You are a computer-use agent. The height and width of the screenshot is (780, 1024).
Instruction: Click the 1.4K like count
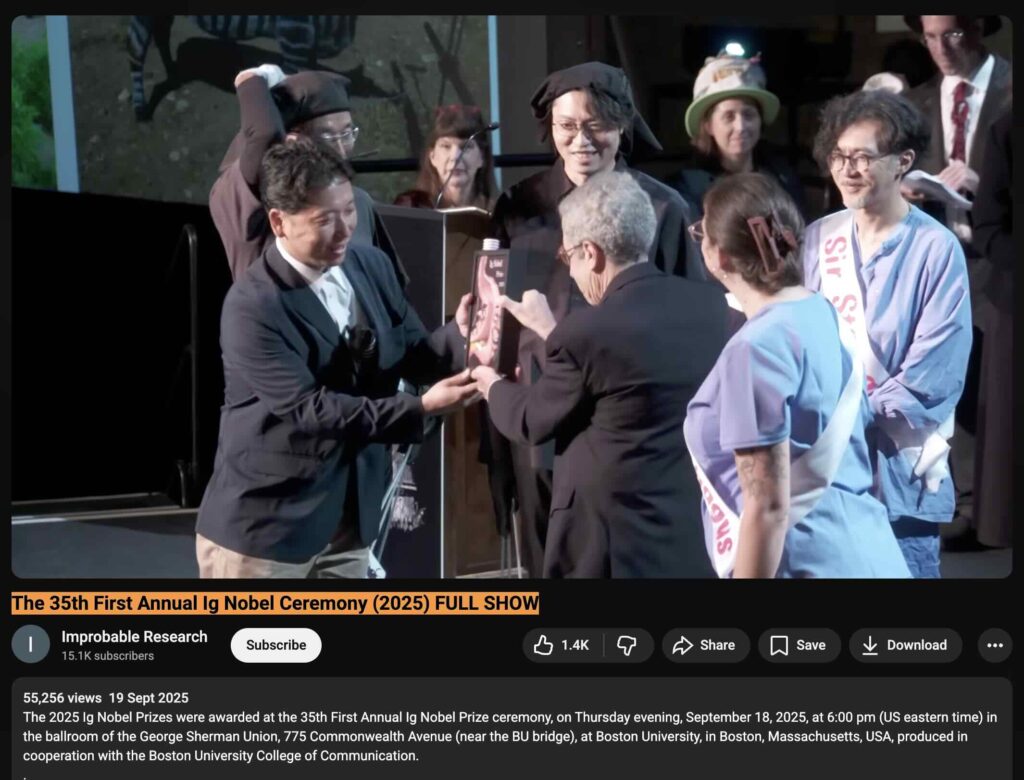[575, 645]
